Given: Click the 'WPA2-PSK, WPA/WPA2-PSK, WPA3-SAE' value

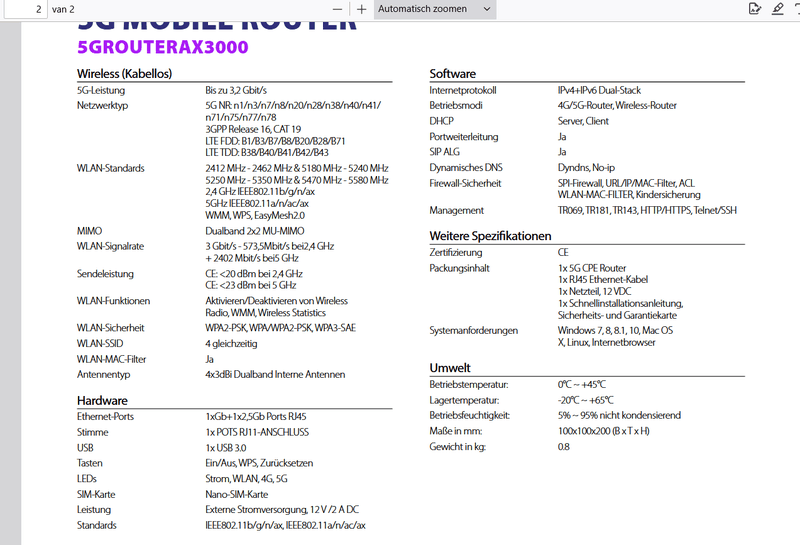Looking at the screenshot, I should click(281, 328).
